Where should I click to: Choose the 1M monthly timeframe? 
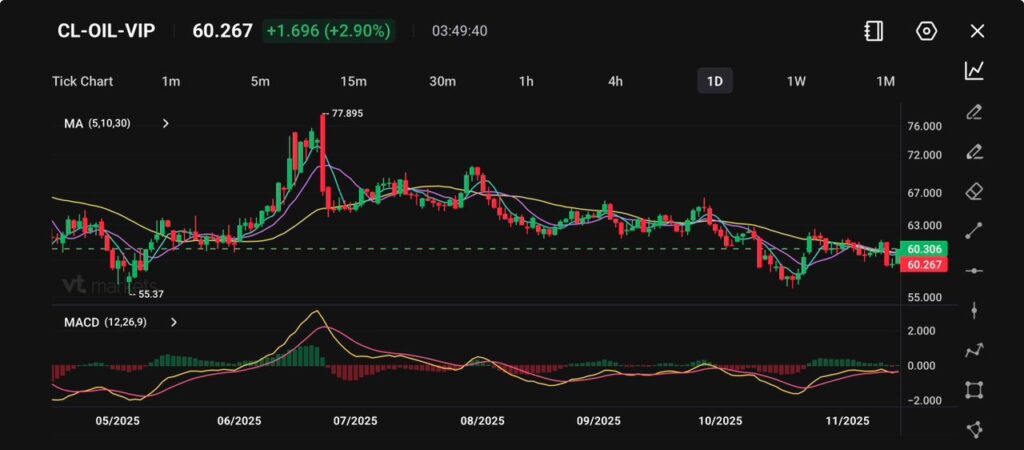click(885, 81)
